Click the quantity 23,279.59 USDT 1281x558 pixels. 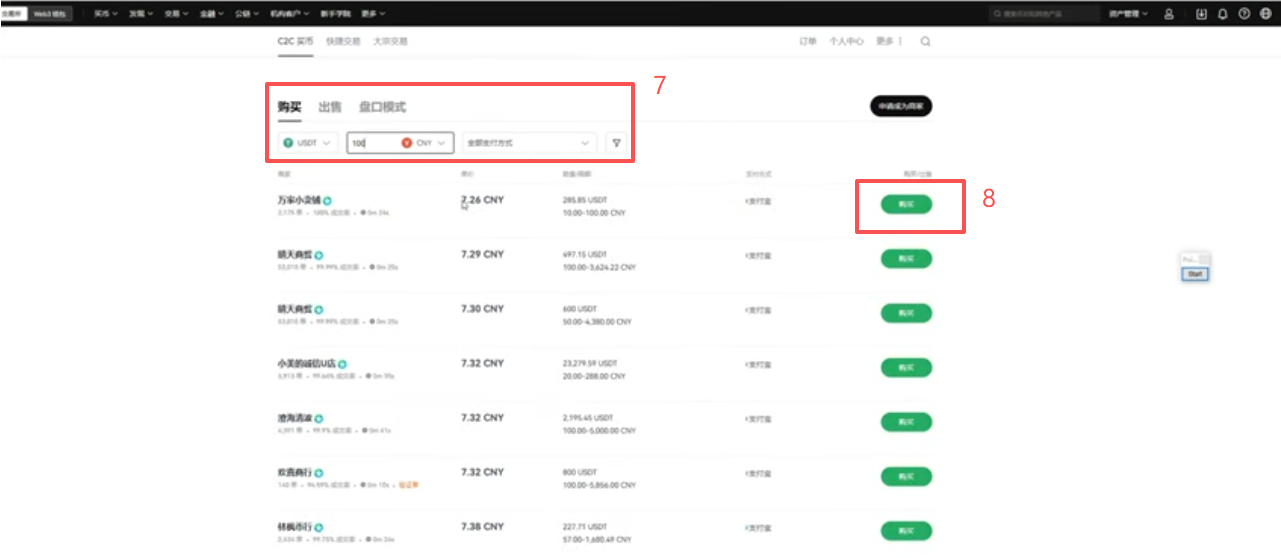[x=590, y=364]
